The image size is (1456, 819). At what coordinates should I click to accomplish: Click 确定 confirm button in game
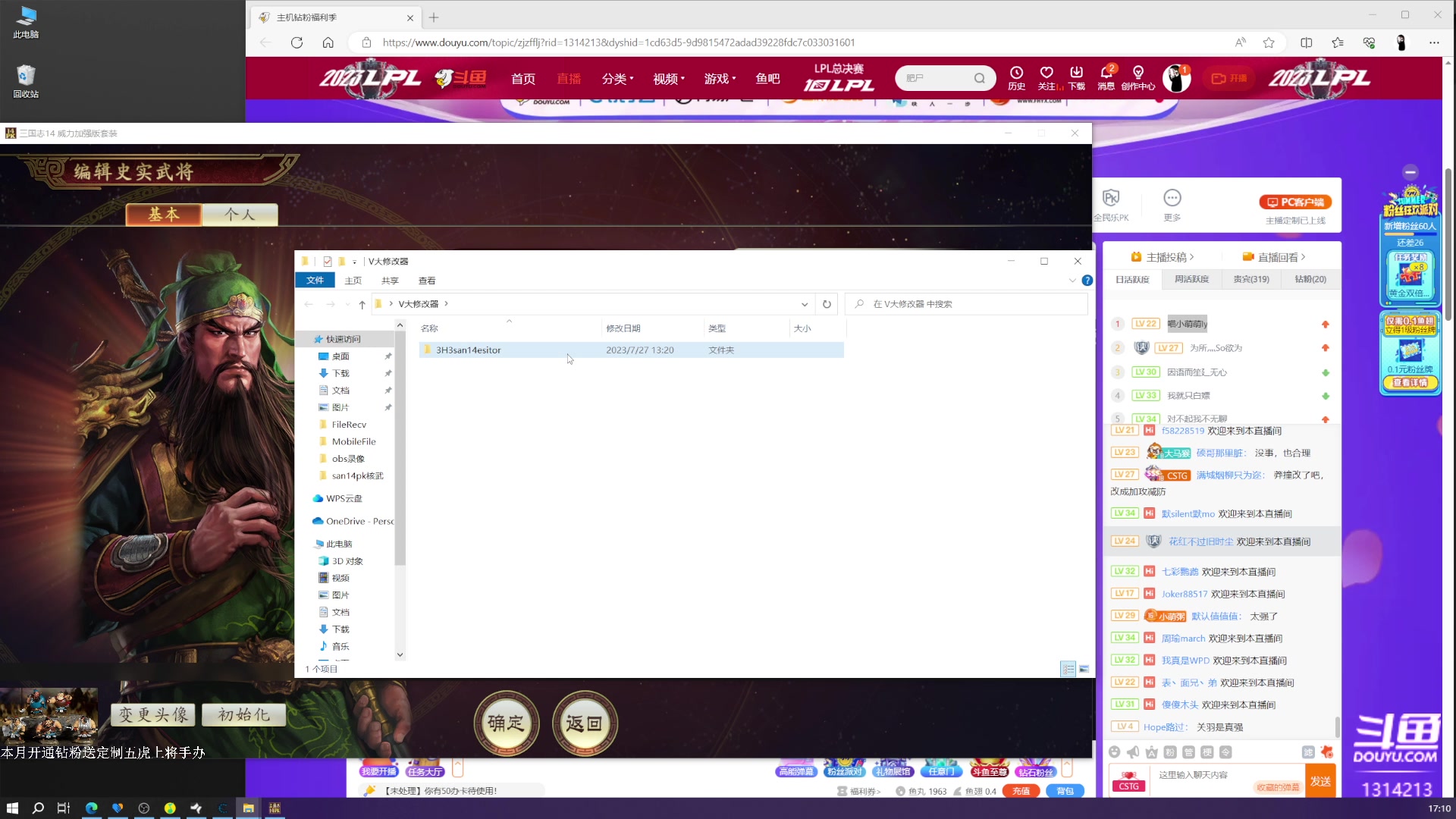click(x=506, y=723)
